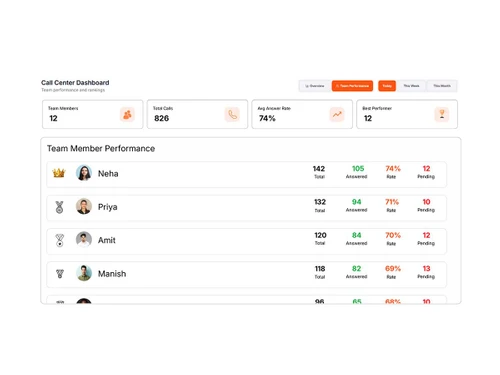Open Neha's profile photo
Viewport: 500px width, 375px height.
[84, 173]
